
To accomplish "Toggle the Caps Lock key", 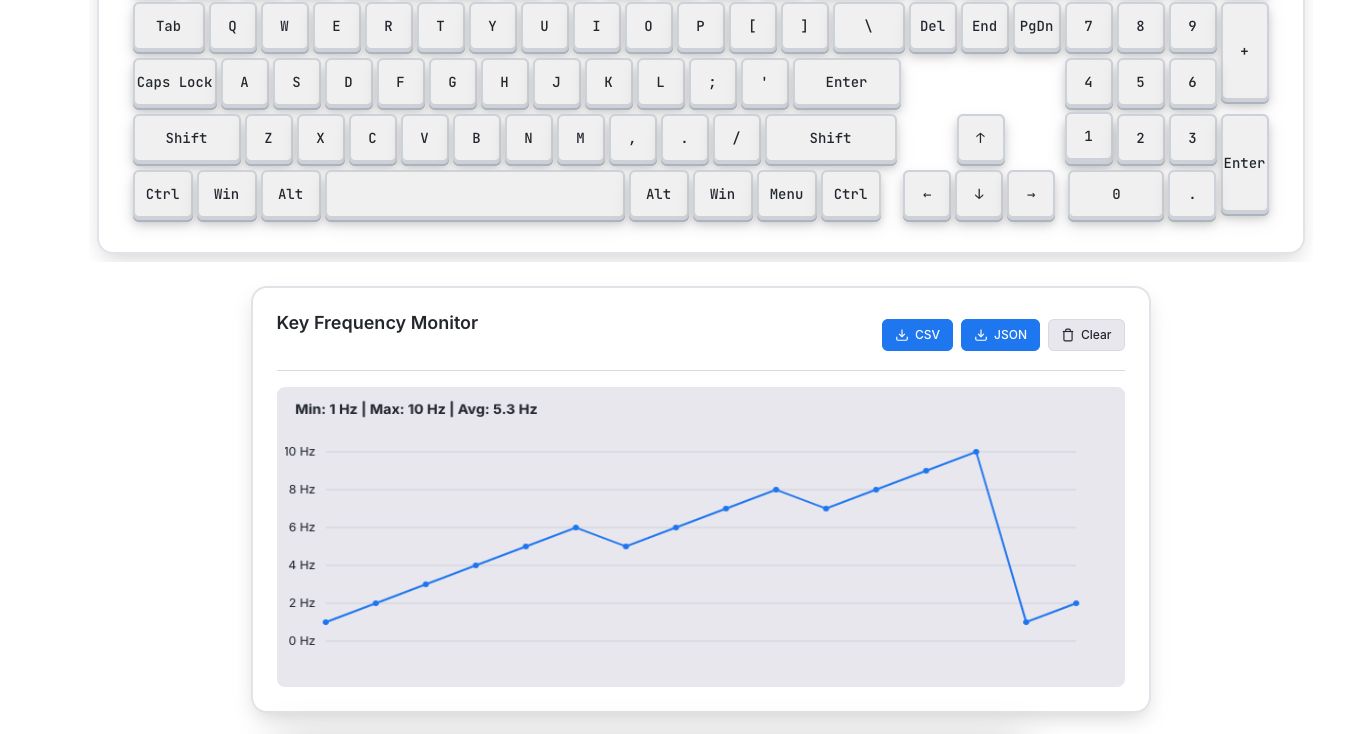I will coord(175,83).
